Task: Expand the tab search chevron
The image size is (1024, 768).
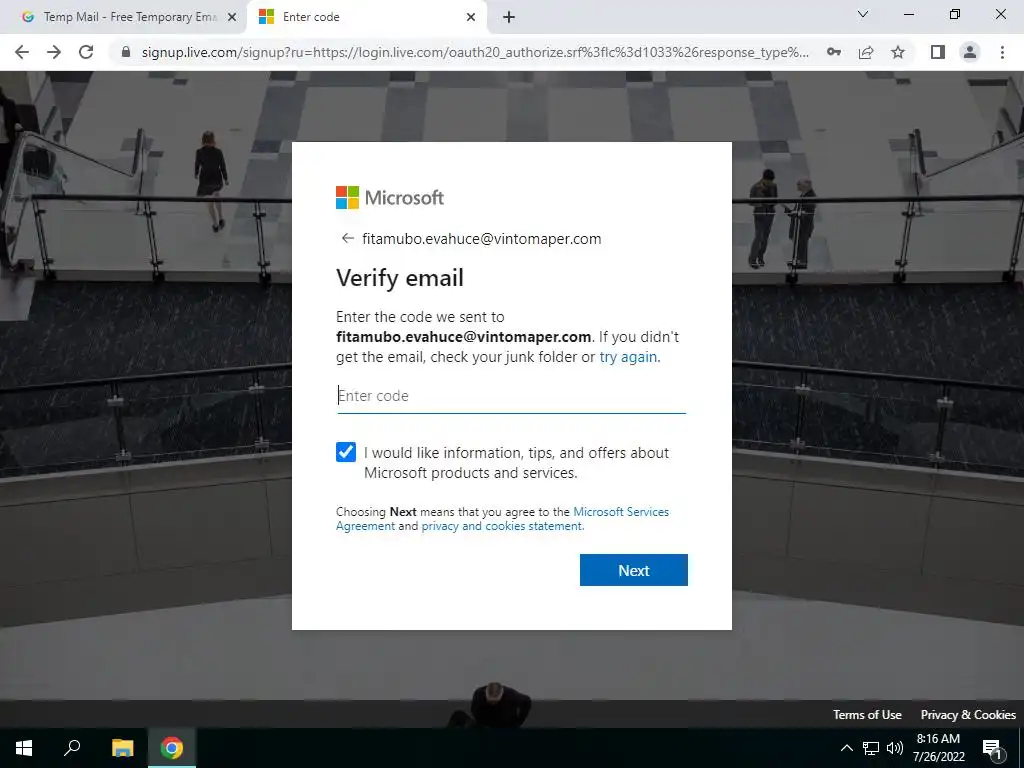Action: pyautogui.click(x=863, y=14)
